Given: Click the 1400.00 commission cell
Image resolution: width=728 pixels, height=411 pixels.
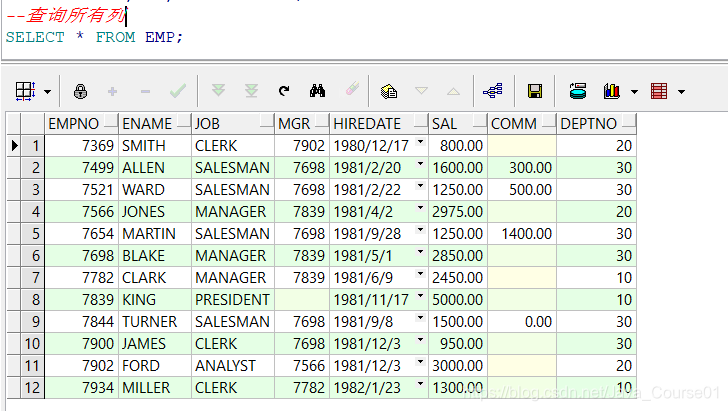Looking at the screenshot, I should pos(522,234).
